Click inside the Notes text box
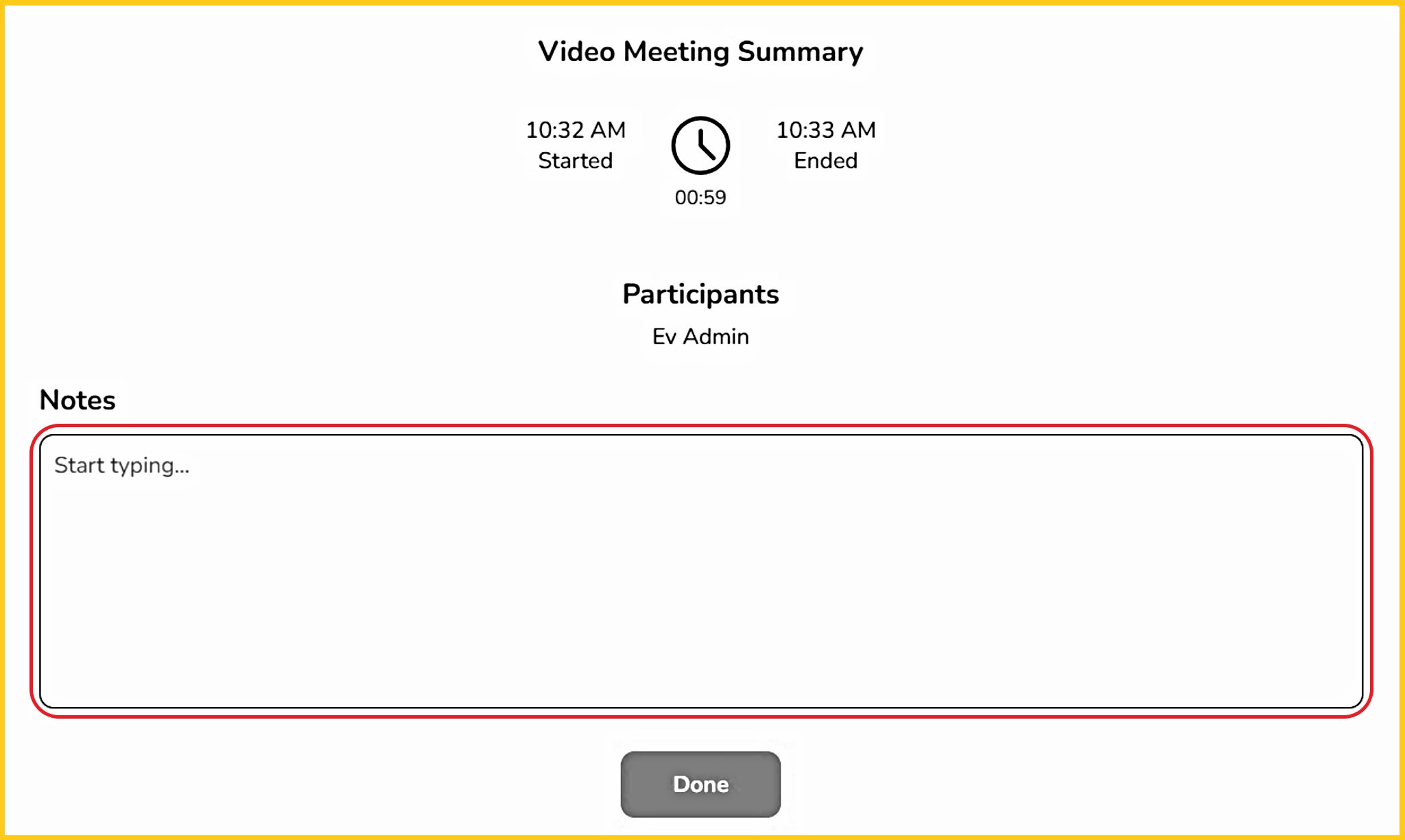The image size is (1405, 840). point(700,583)
